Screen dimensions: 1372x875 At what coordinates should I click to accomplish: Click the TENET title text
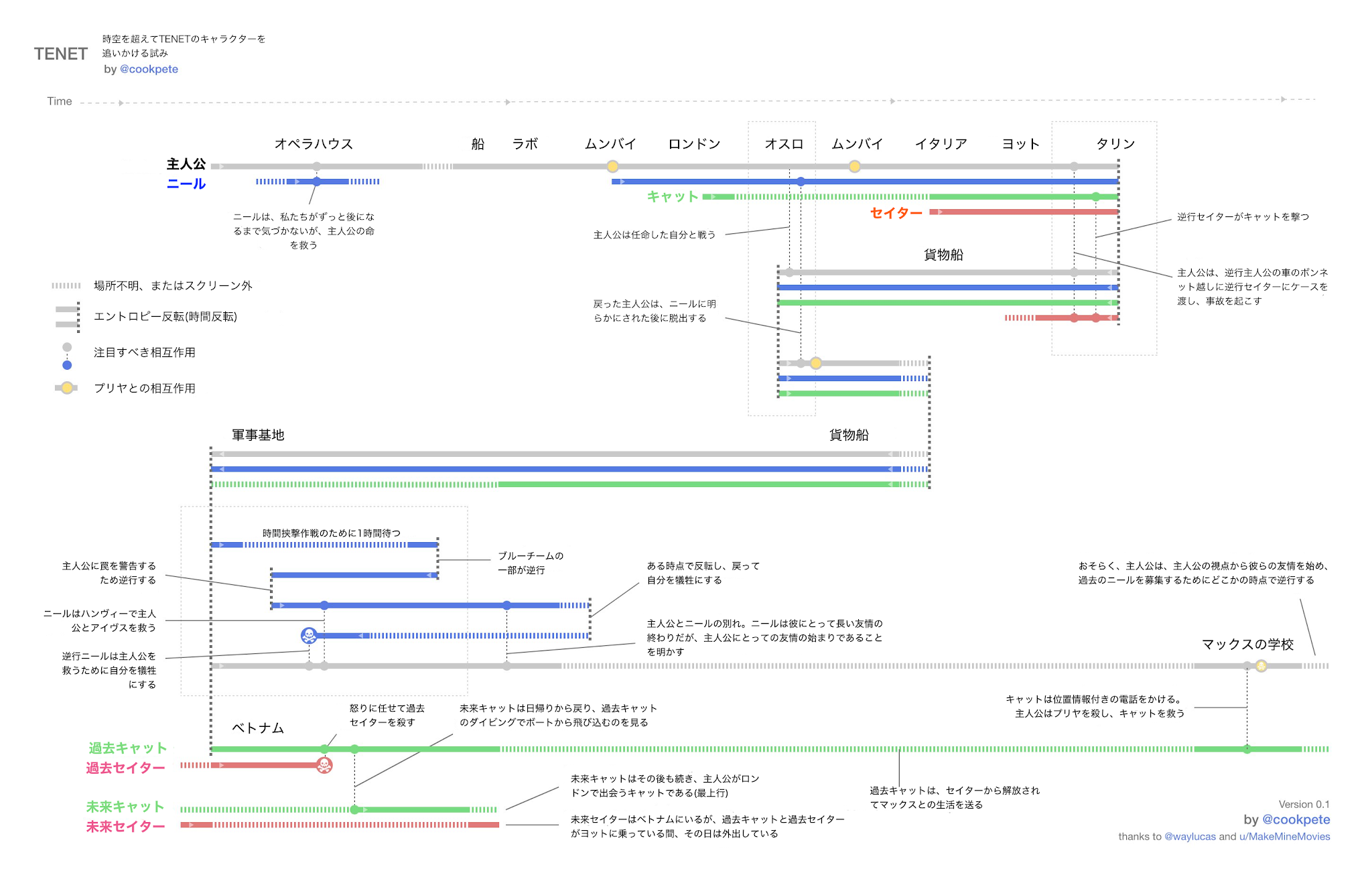(61, 54)
